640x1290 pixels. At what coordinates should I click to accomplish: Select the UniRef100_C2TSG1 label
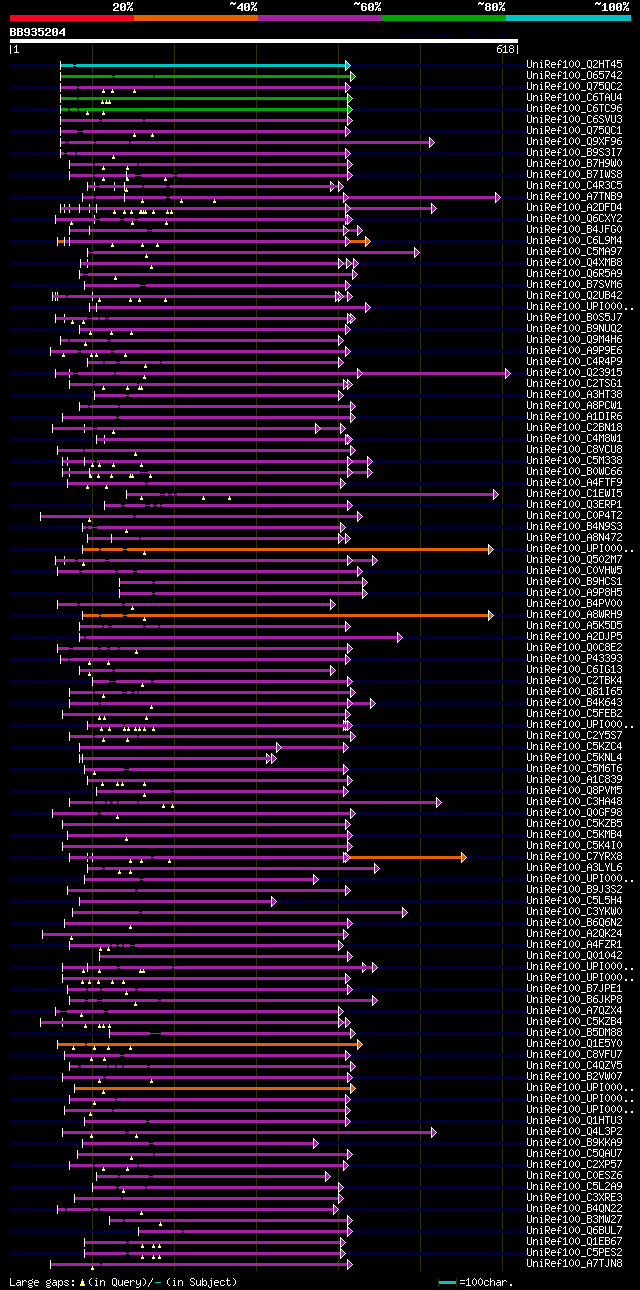574,384
